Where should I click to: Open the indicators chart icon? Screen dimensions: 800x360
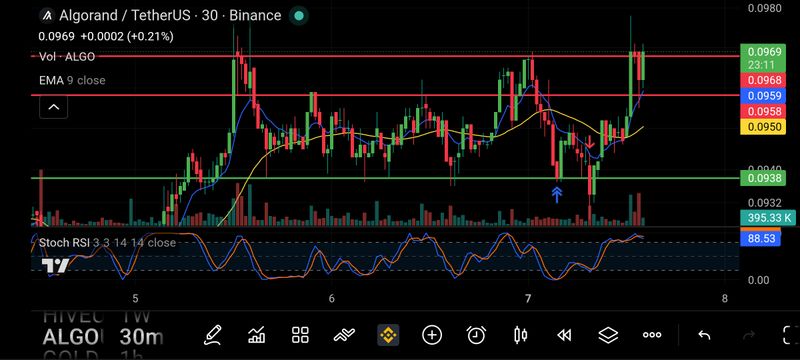coord(256,335)
